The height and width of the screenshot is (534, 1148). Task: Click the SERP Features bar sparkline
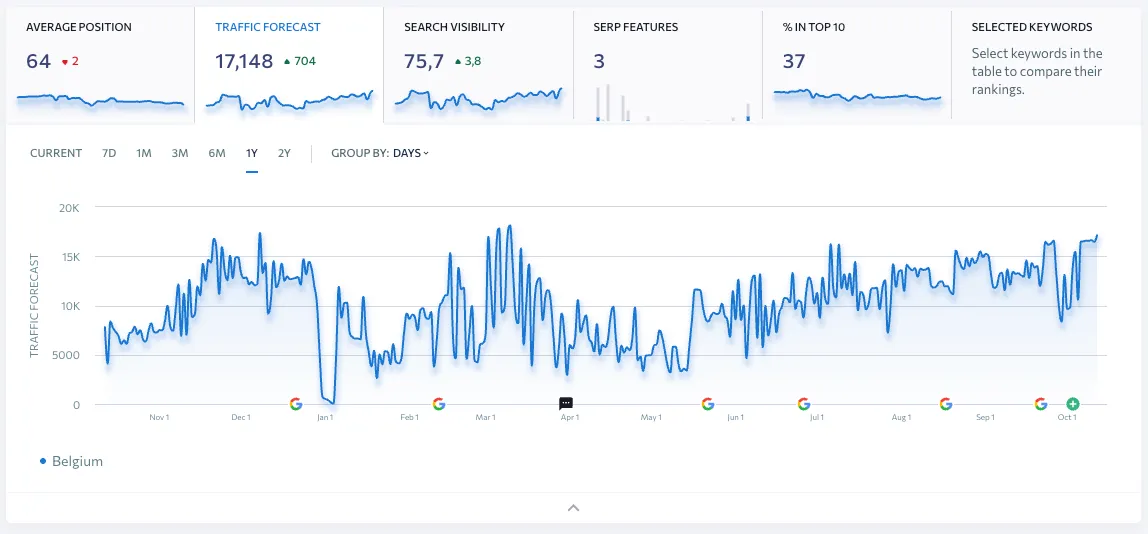click(x=673, y=103)
